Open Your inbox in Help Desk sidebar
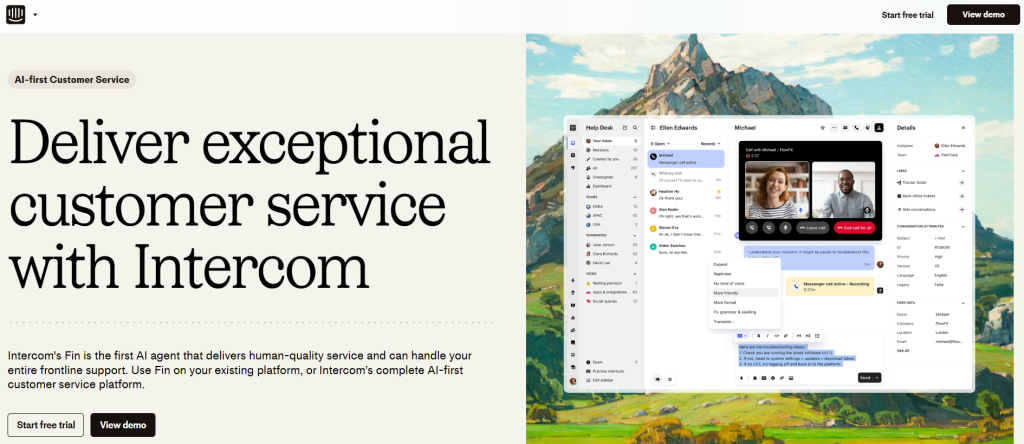Viewport: 1024px width, 444px height. point(611,141)
